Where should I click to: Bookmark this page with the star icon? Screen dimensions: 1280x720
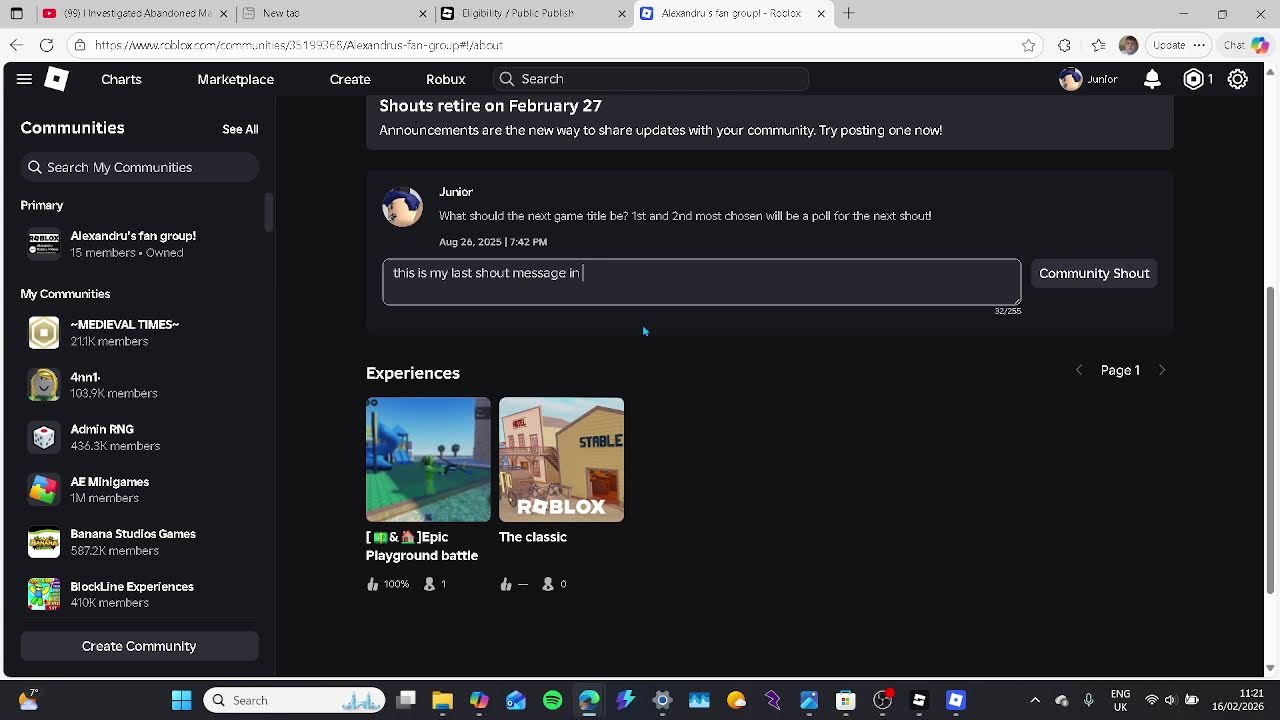(x=1028, y=45)
